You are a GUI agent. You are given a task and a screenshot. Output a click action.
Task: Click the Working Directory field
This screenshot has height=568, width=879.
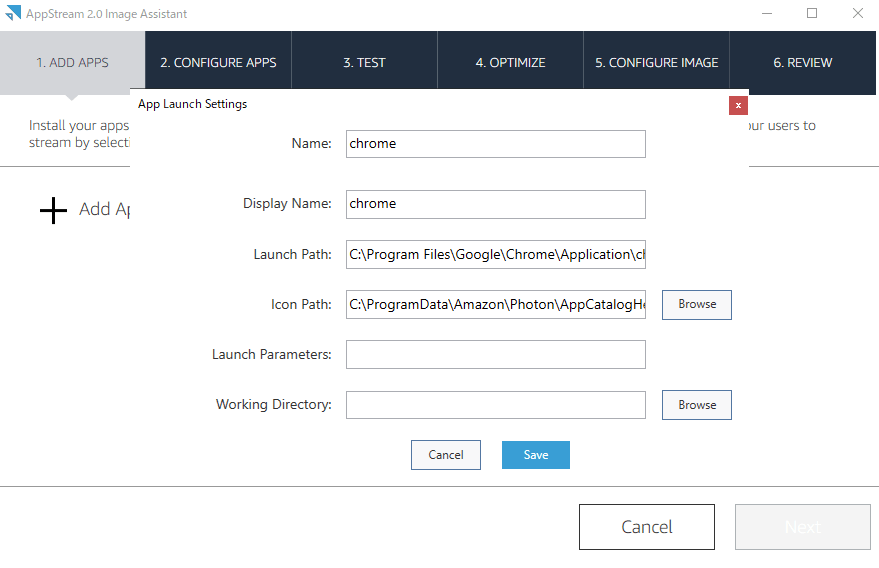(x=496, y=405)
